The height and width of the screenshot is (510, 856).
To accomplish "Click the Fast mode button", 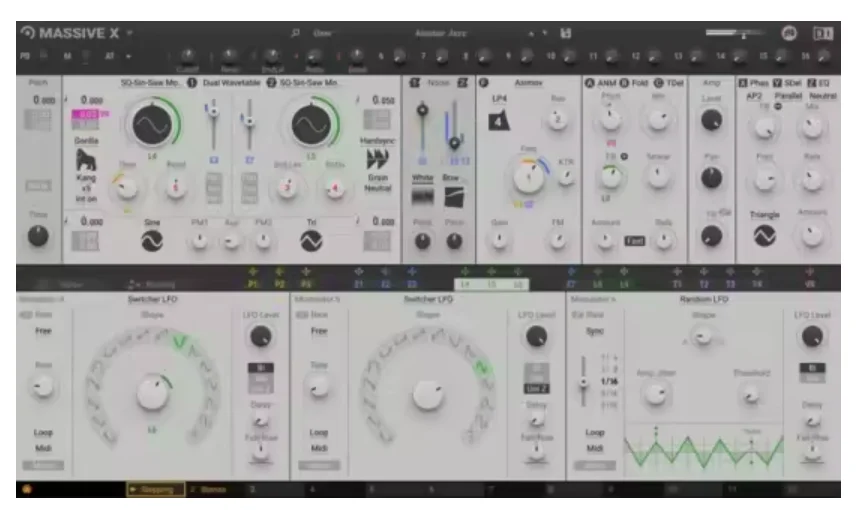I will 634,241.
